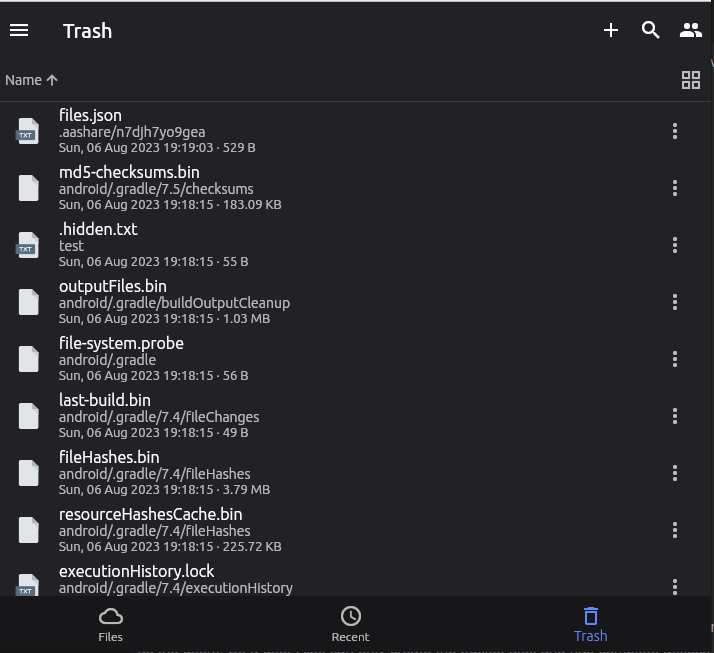This screenshot has width=714, height=653.
Task: Click the file icon of last-build.bin
Action: [x=28, y=416]
